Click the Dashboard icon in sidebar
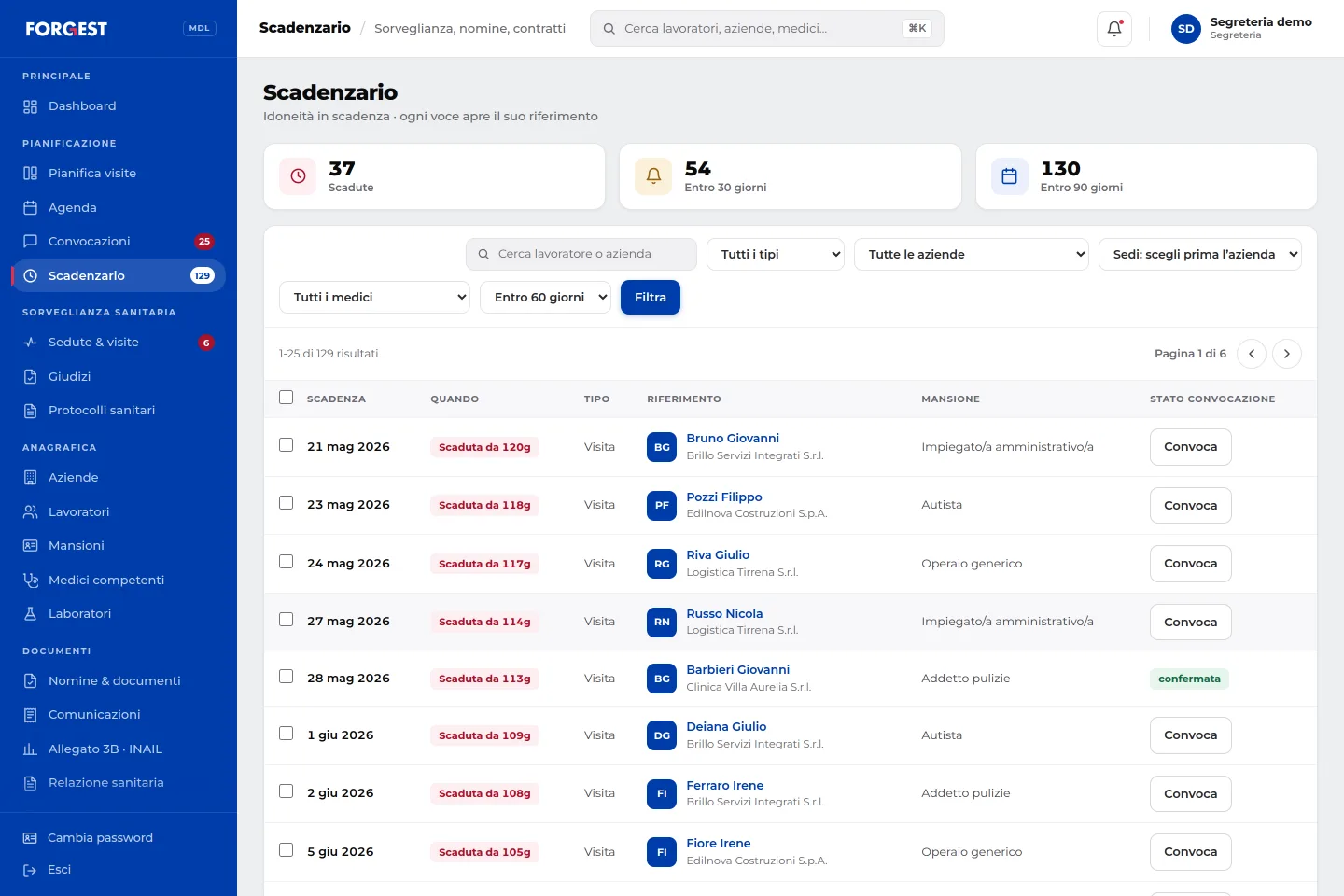The height and width of the screenshot is (896, 1344). tap(31, 106)
